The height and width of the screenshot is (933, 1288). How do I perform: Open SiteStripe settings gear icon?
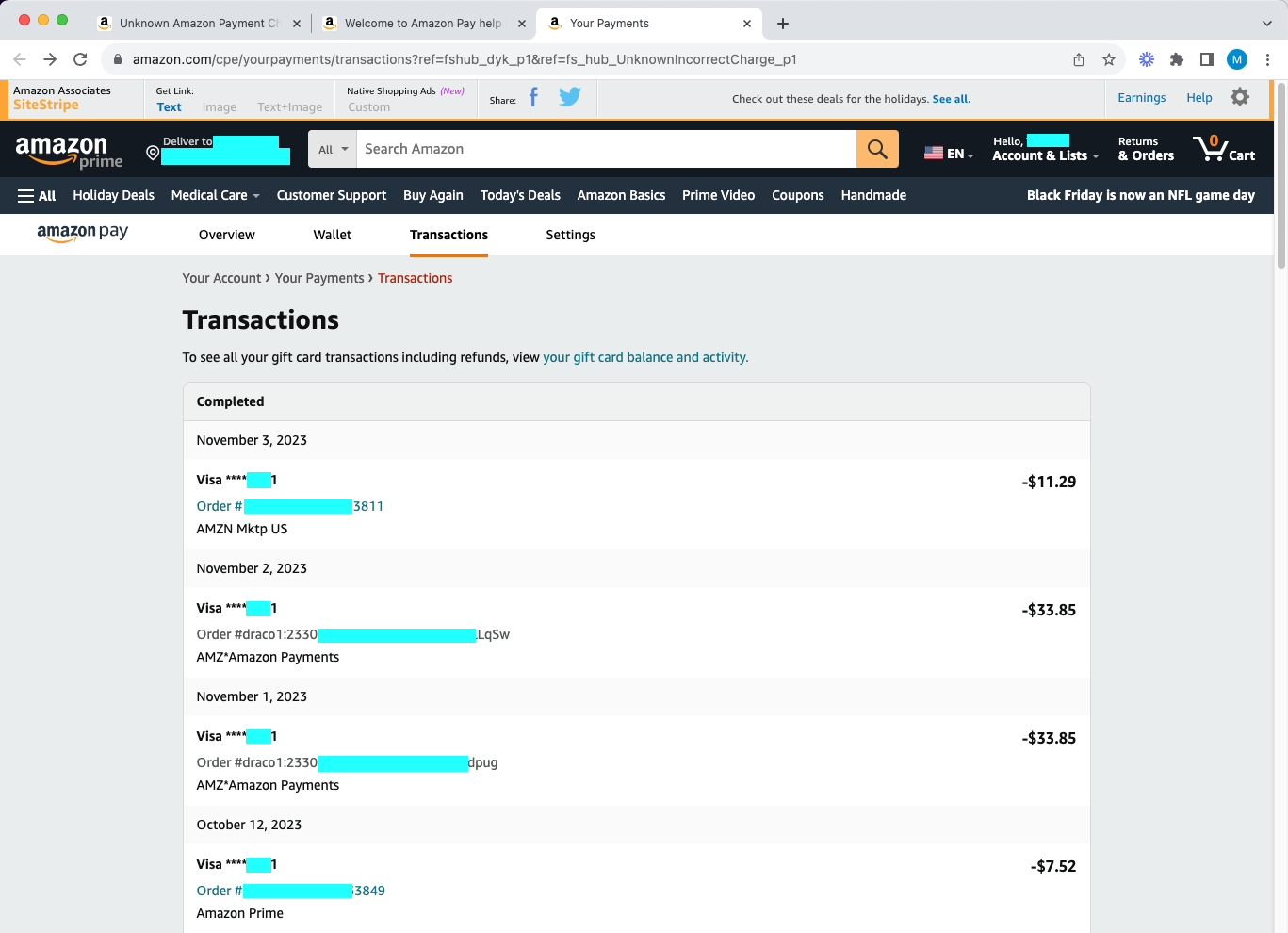[1240, 97]
